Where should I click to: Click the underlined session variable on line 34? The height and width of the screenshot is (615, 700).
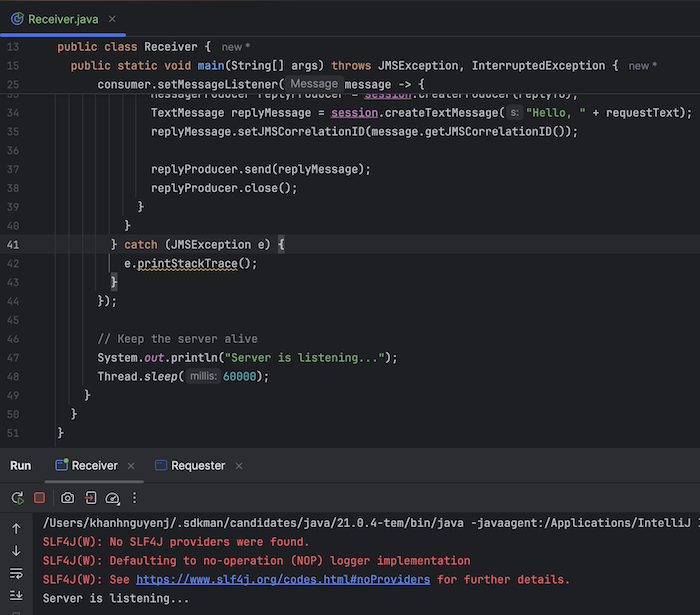tap(354, 113)
